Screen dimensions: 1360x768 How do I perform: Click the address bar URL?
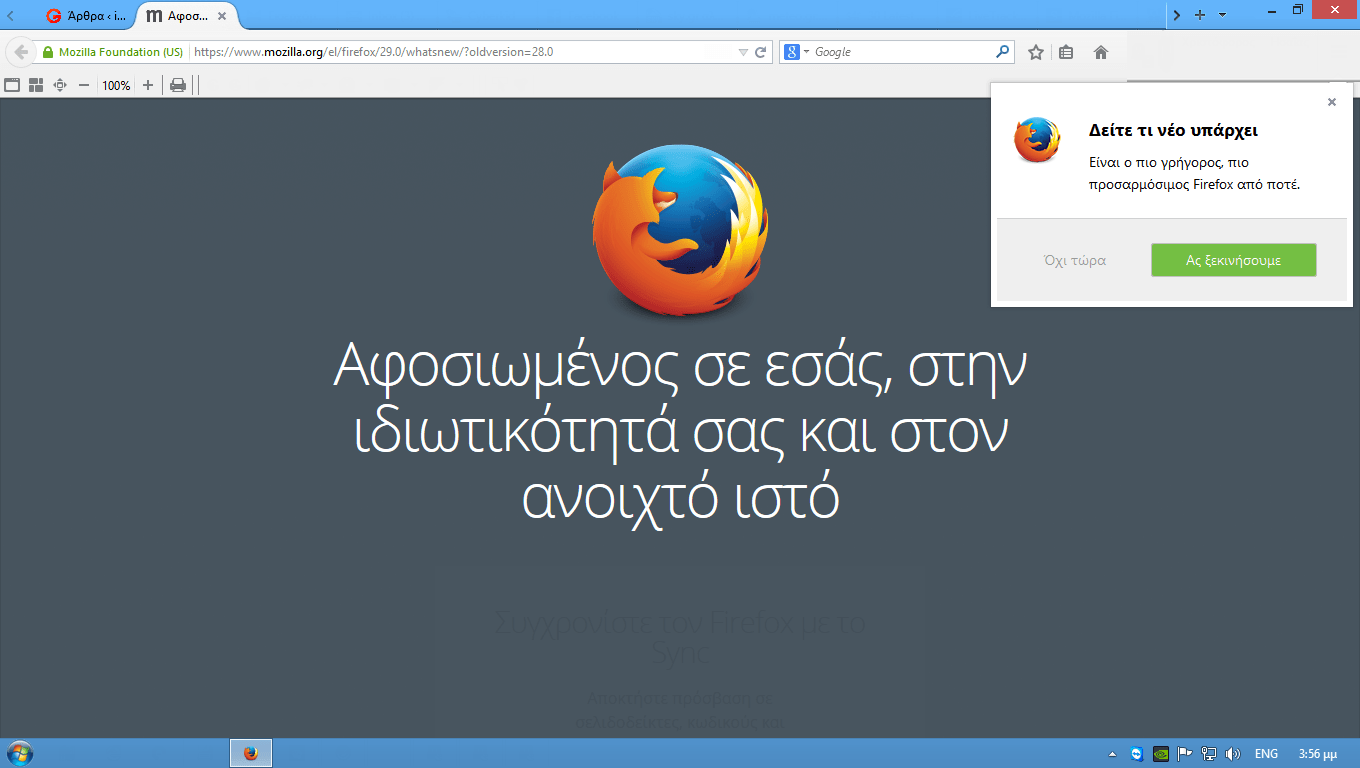pos(373,52)
